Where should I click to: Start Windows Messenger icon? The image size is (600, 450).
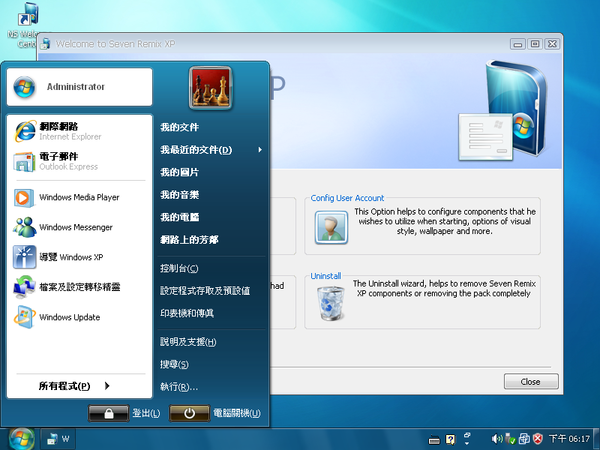pyautogui.click(x=24, y=227)
